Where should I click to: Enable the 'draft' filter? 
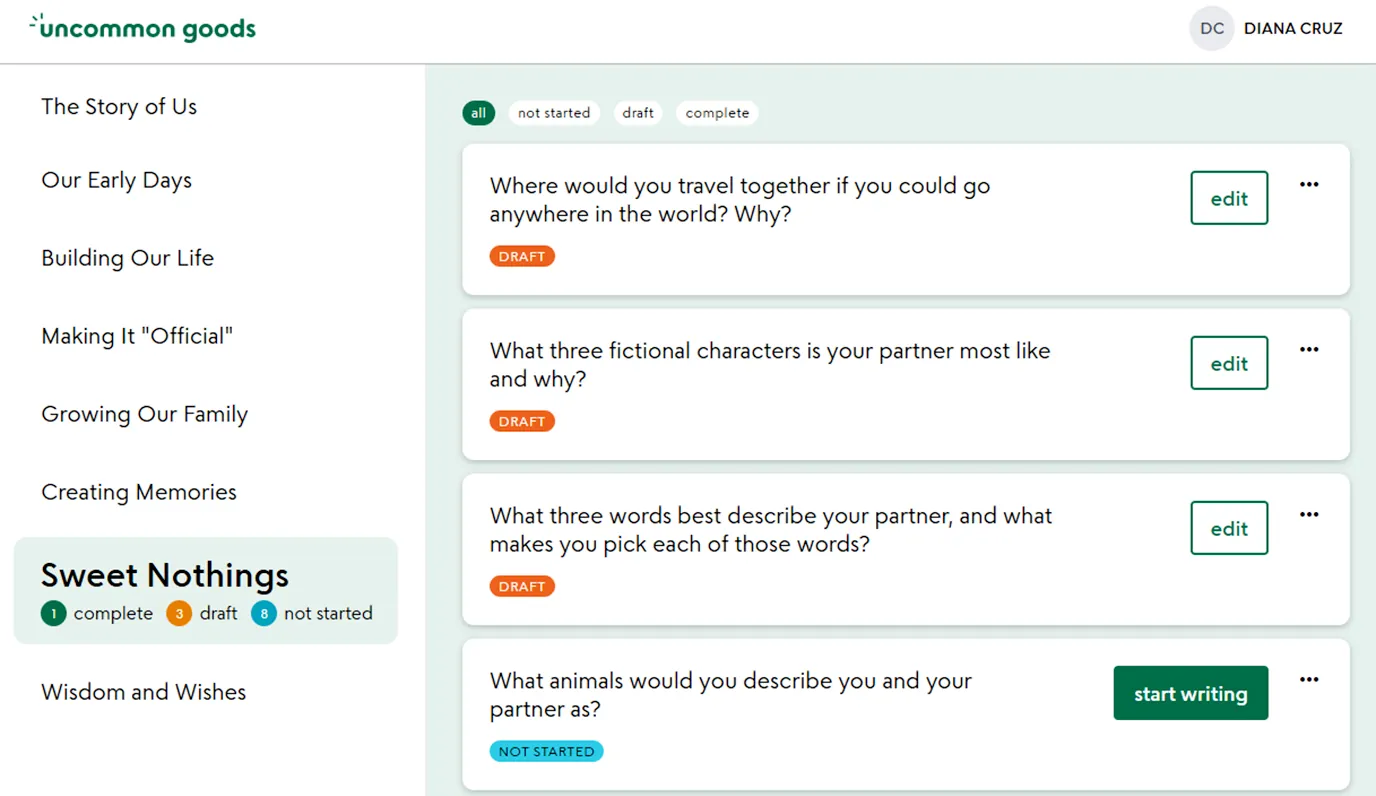coord(638,112)
